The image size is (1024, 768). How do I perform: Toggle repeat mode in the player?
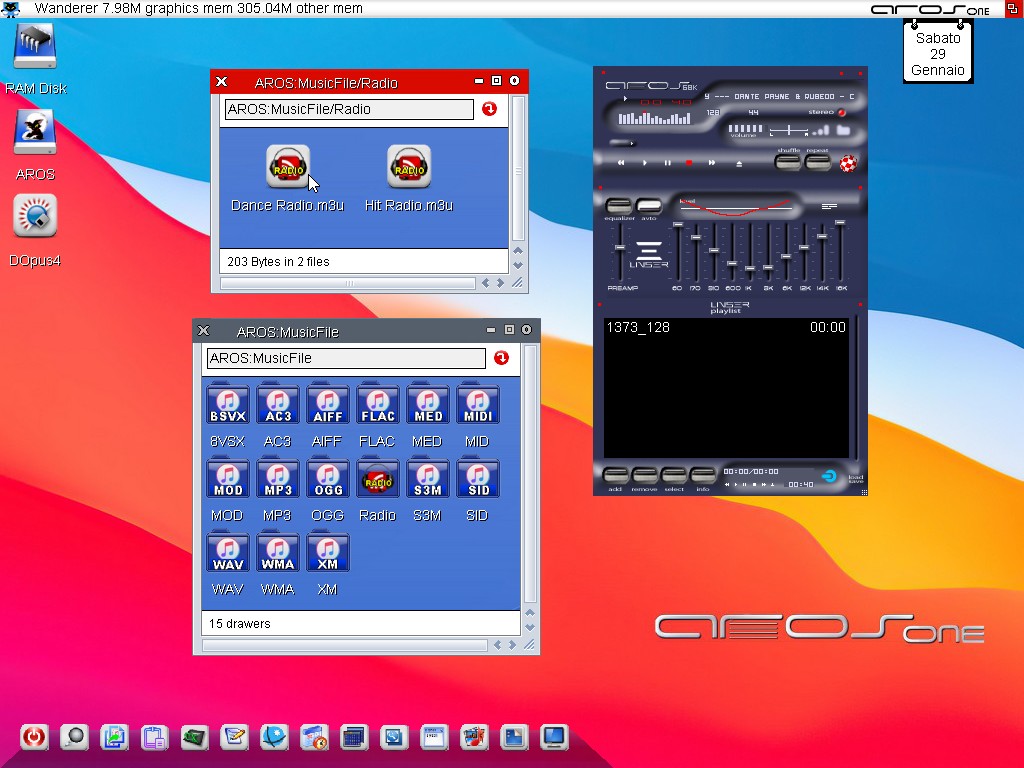[817, 161]
